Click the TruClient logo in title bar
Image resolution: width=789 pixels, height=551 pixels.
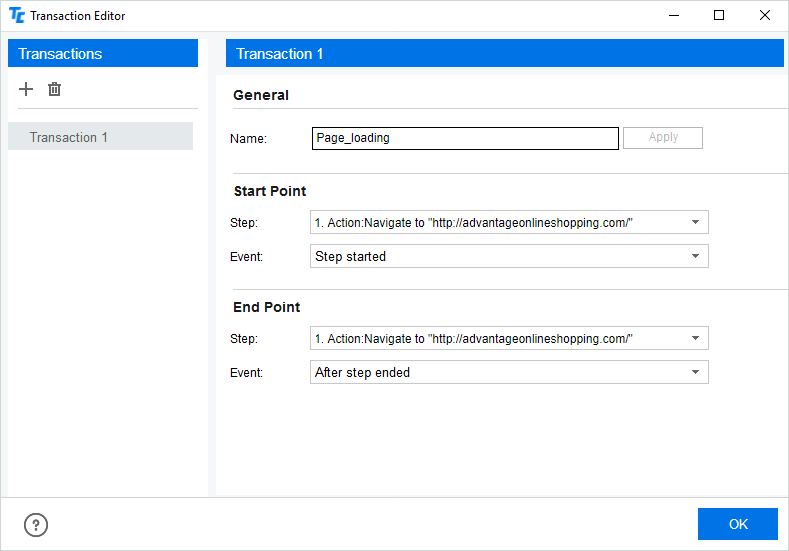pyautogui.click(x=16, y=16)
